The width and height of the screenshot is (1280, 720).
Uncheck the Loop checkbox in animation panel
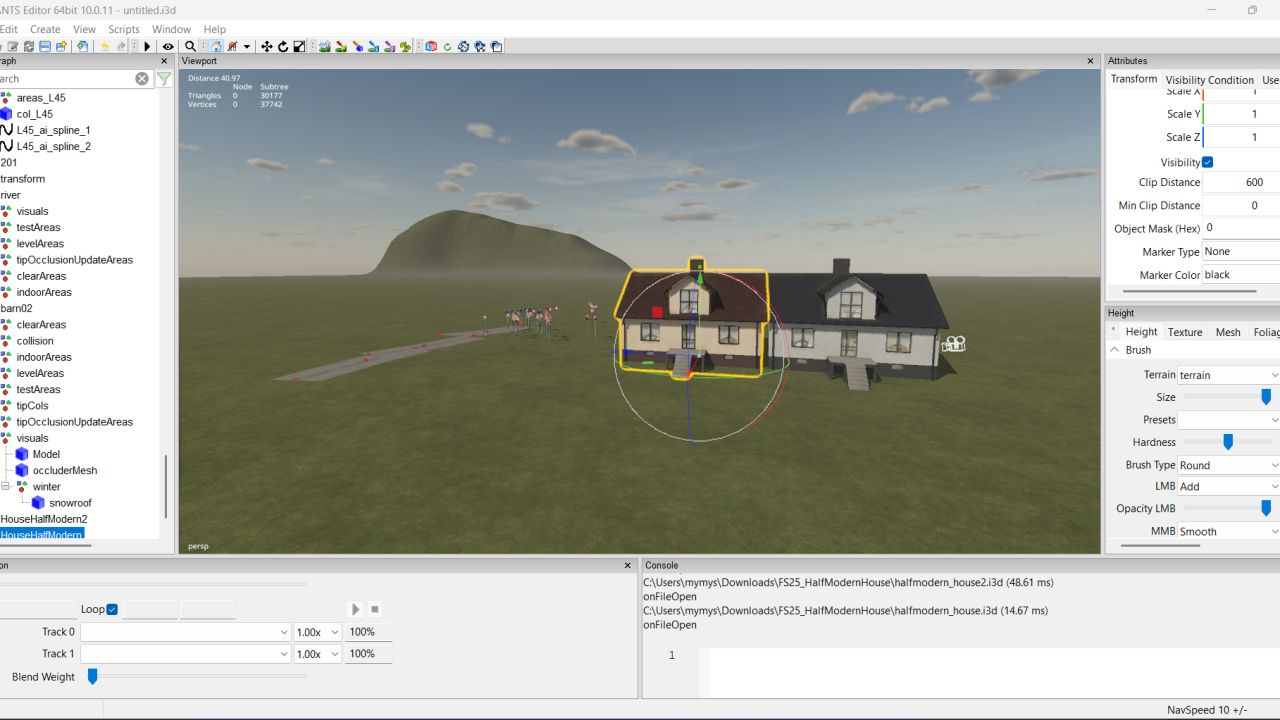coord(112,609)
